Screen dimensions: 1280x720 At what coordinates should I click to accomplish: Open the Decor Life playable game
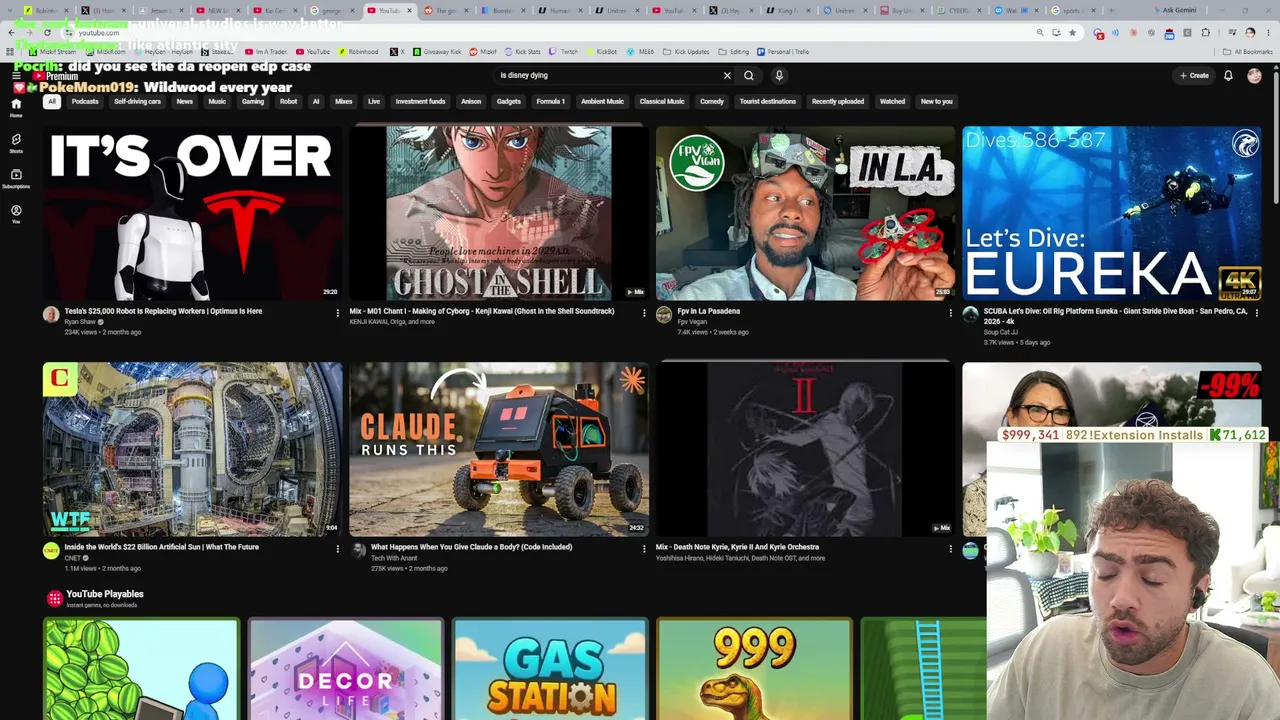coord(345,669)
